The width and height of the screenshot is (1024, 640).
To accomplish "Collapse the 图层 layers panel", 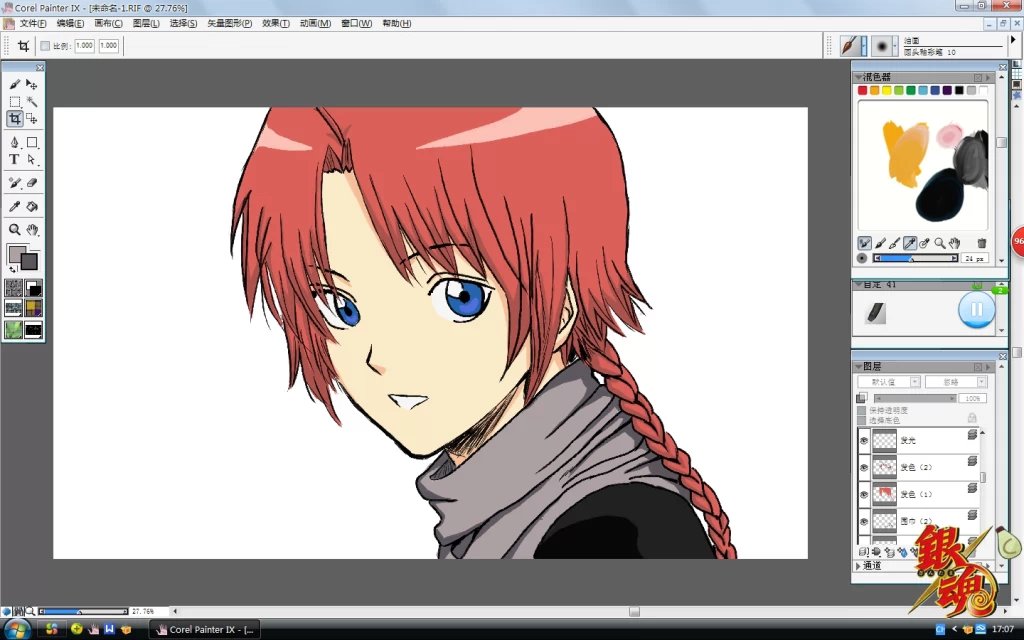I will click(x=859, y=366).
